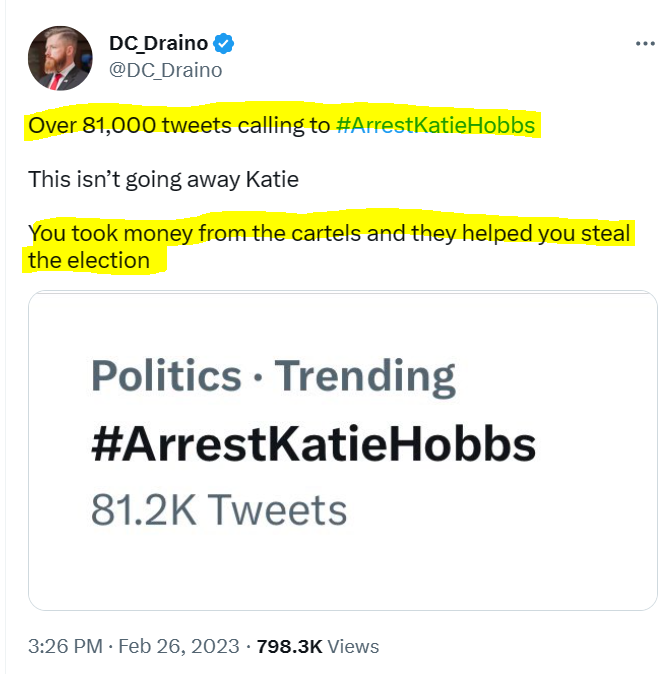The width and height of the screenshot is (671, 674).
Task: Open the three-dot more options menu
Action: 645,46
